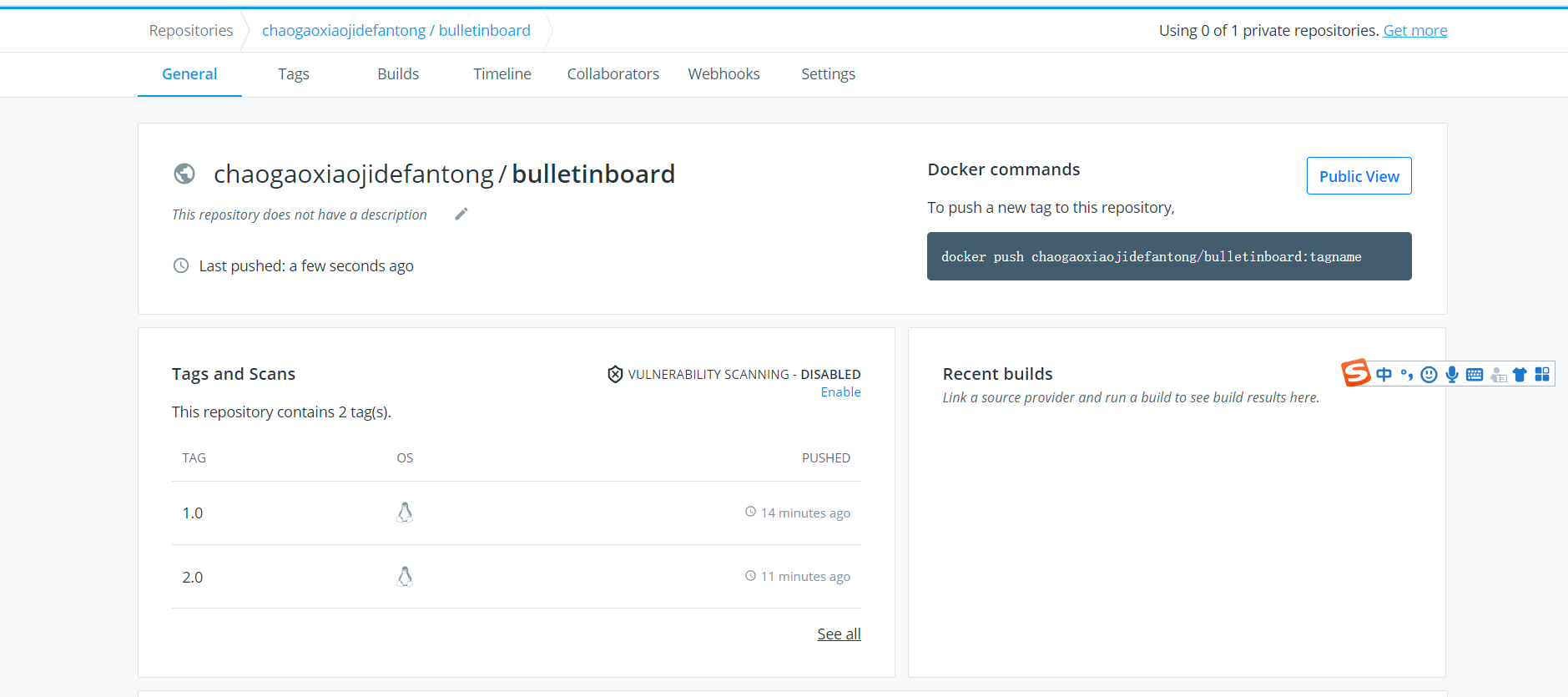
Task: Toggle Chinese input mode in IME bar
Action: coord(1384,374)
